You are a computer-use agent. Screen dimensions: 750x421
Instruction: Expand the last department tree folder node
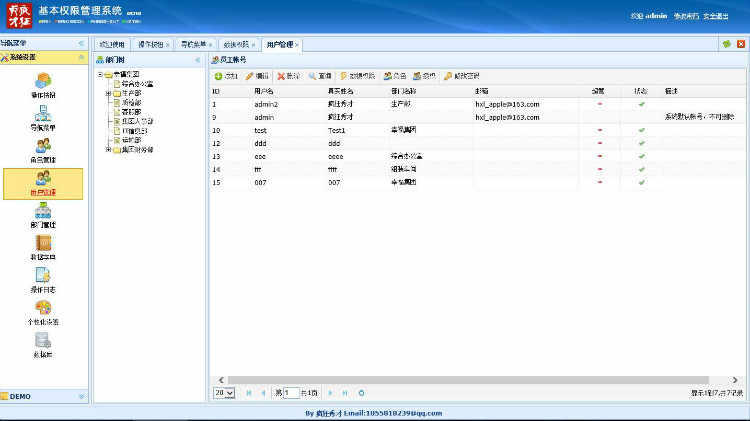click(x=109, y=150)
